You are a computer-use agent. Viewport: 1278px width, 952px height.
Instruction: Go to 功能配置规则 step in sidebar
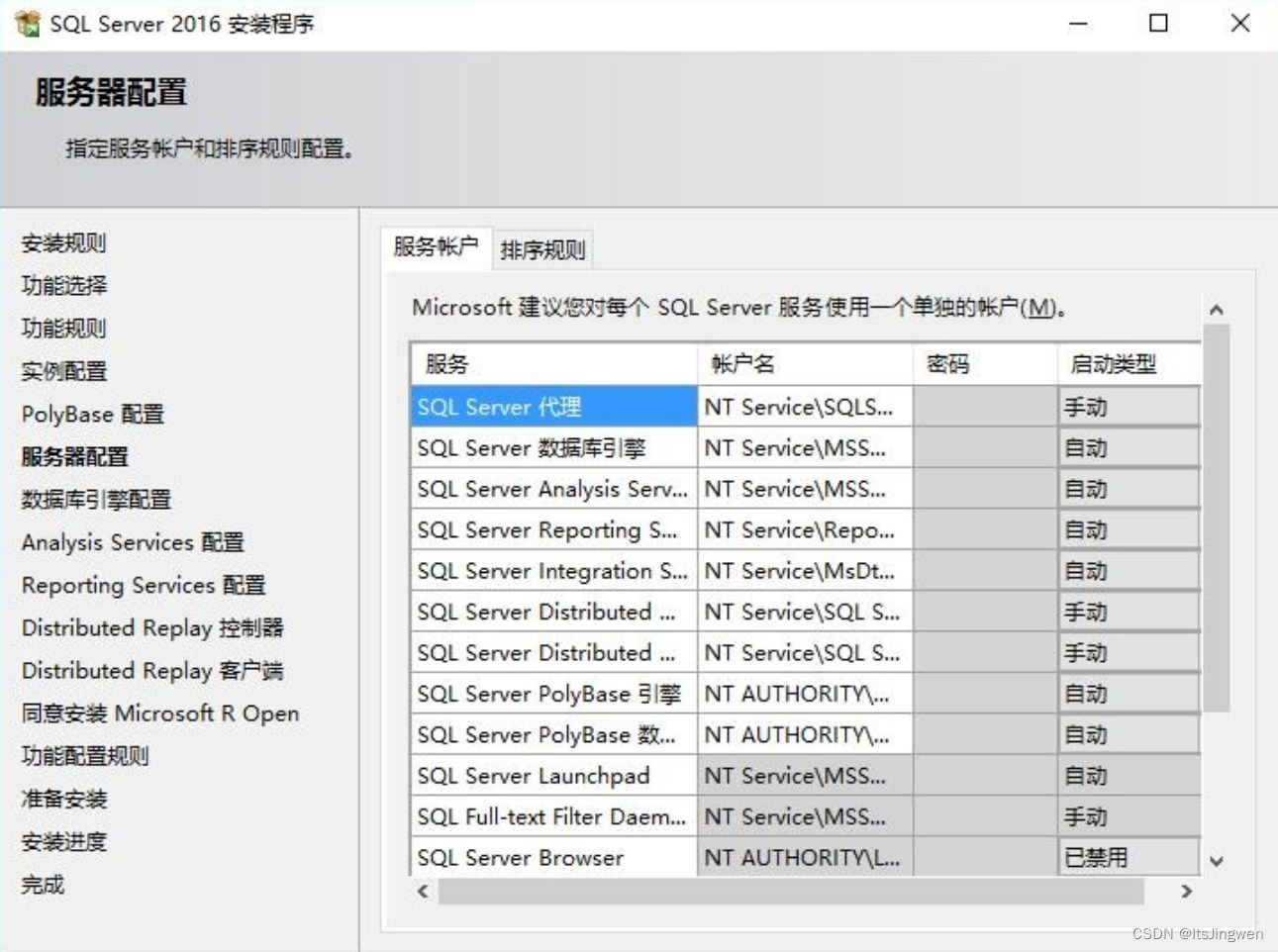pos(85,756)
